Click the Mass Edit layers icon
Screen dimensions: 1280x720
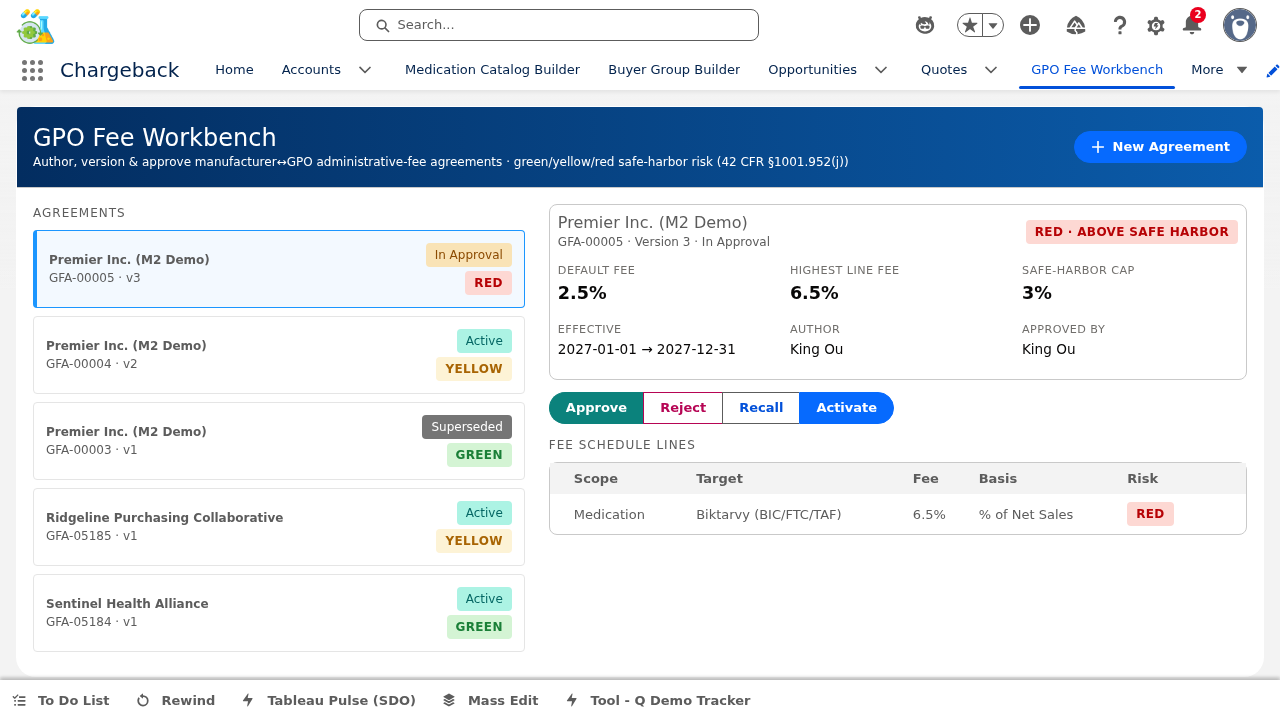pyautogui.click(x=449, y=700)
